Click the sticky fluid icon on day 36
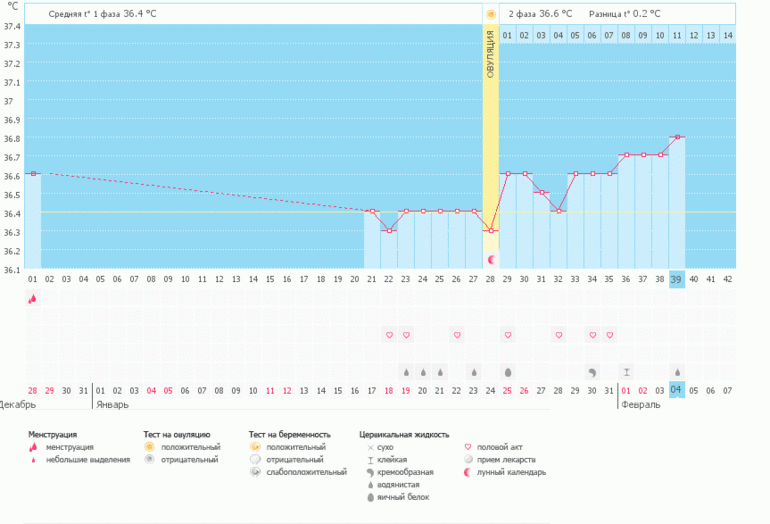This screenshot has height=524, width=770. click(626, 371)
